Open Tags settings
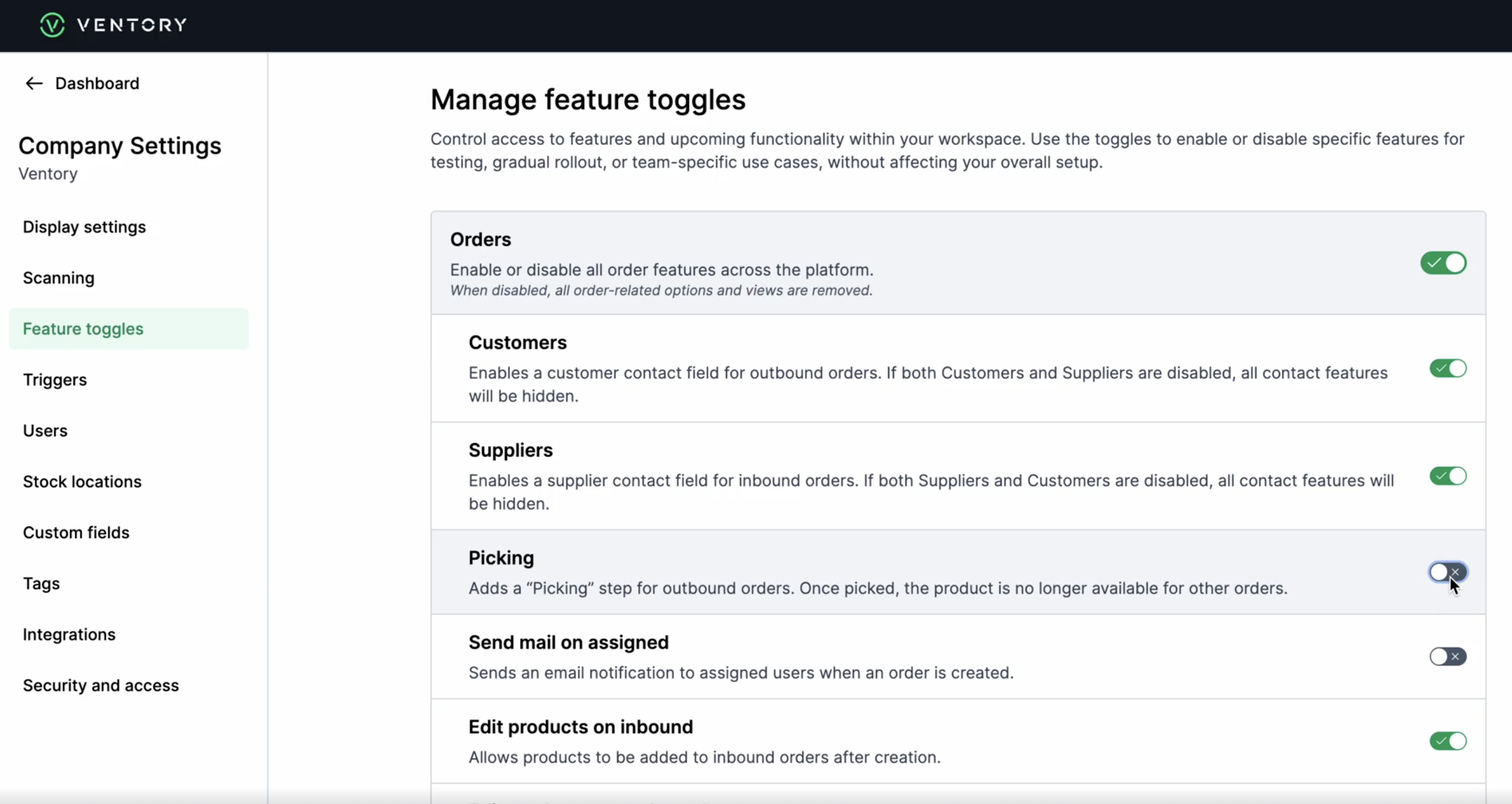The image size is (1512, 804). coord(41,583)
